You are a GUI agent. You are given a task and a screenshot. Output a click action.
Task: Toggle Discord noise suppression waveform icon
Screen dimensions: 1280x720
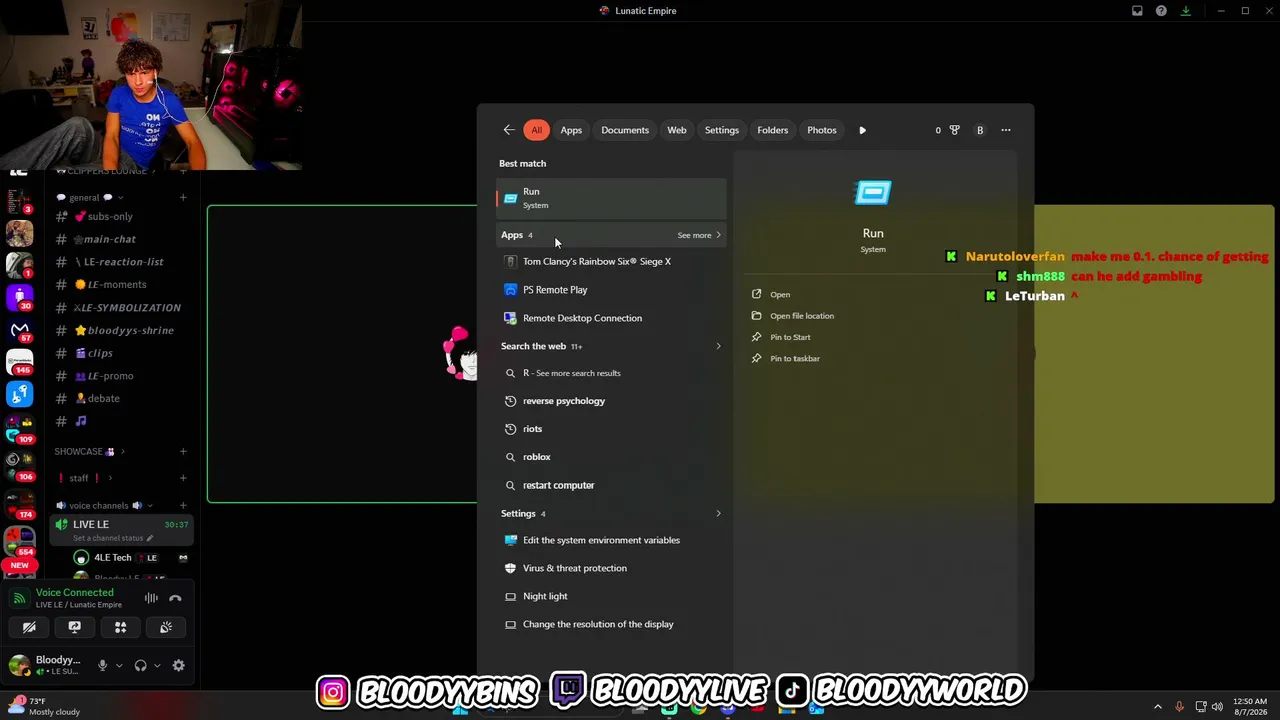coord(151,598)
